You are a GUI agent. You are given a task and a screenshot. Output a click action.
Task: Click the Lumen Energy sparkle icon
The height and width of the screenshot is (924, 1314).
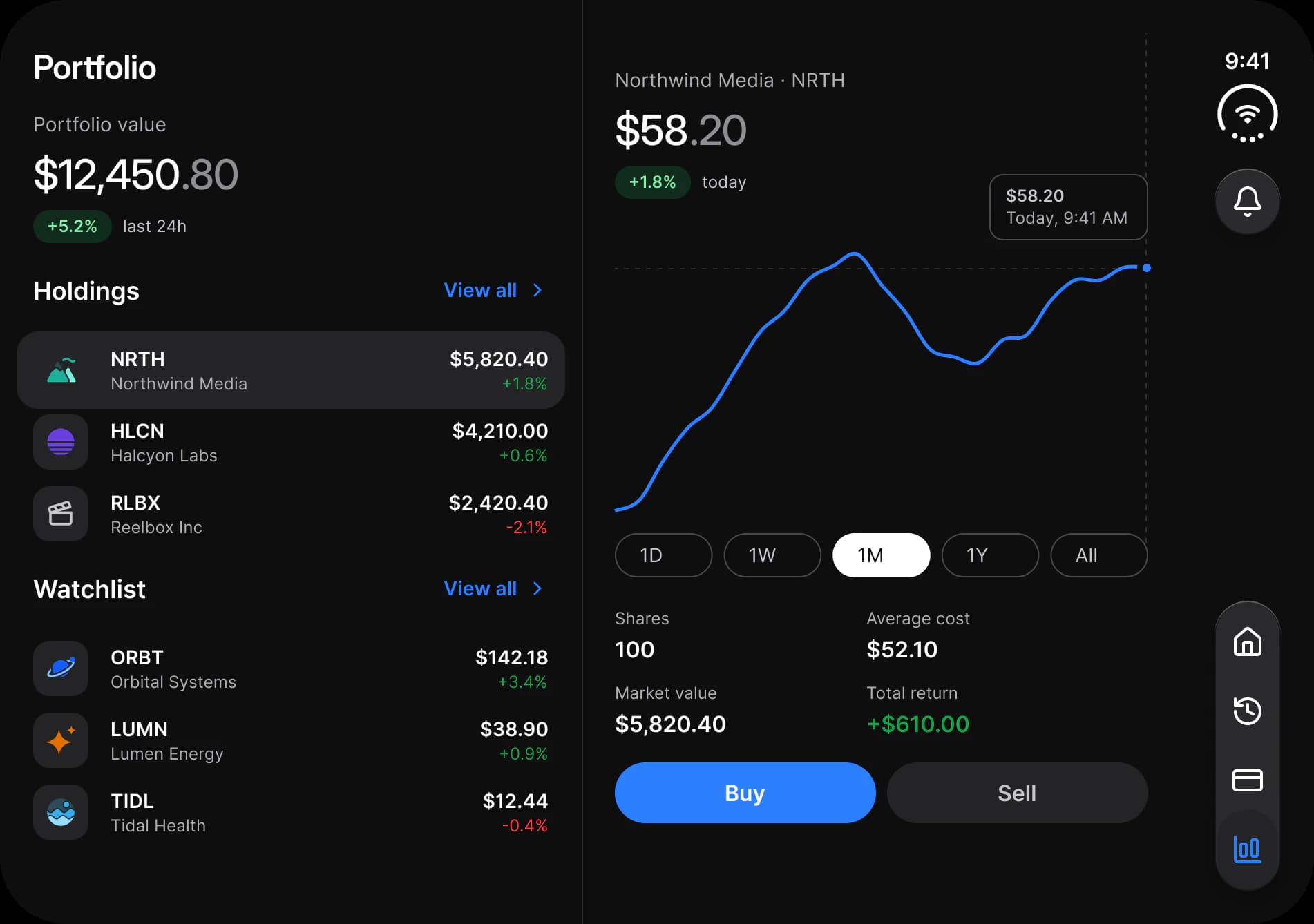[x=61, y=740]
